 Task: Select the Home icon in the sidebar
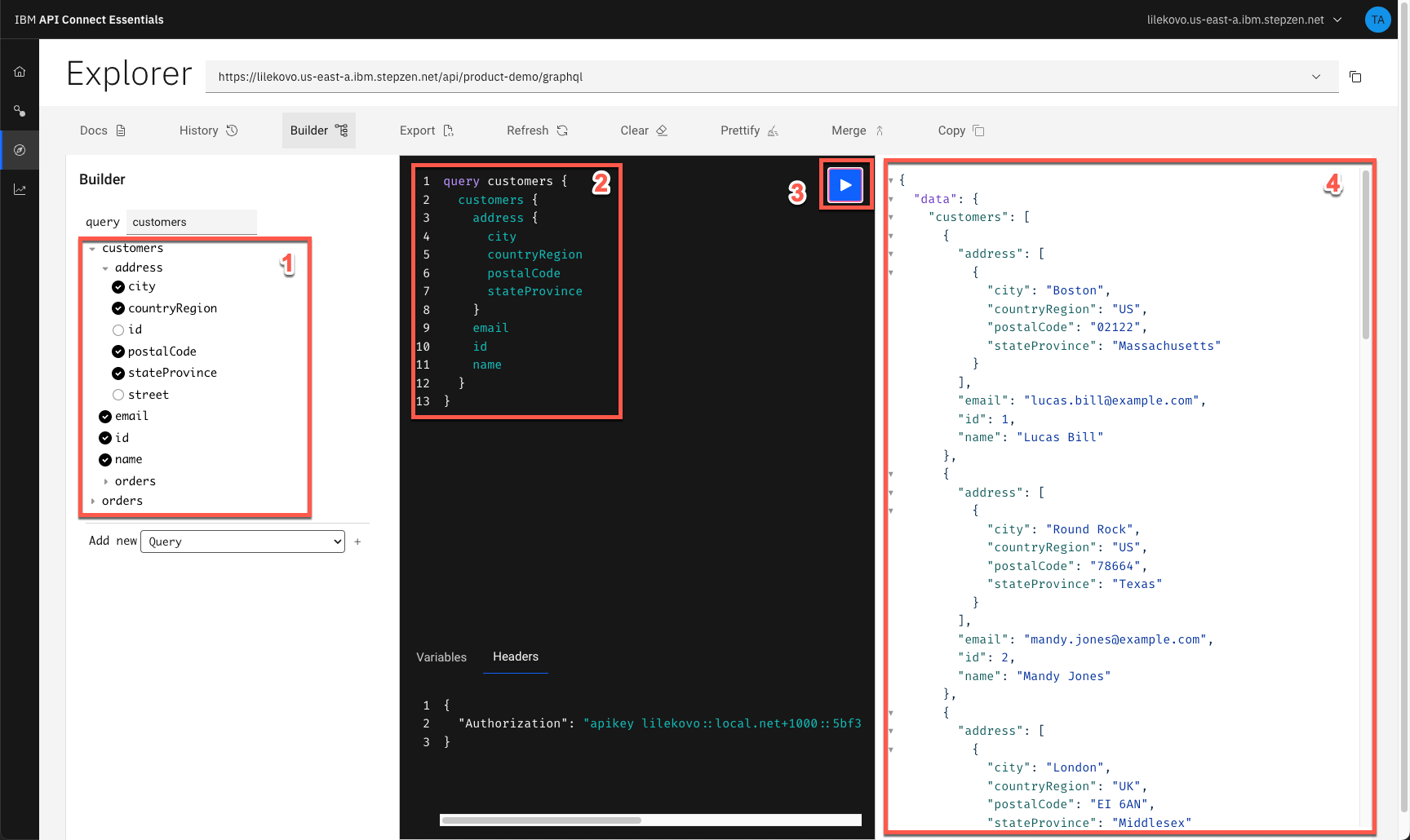[20, 71]
